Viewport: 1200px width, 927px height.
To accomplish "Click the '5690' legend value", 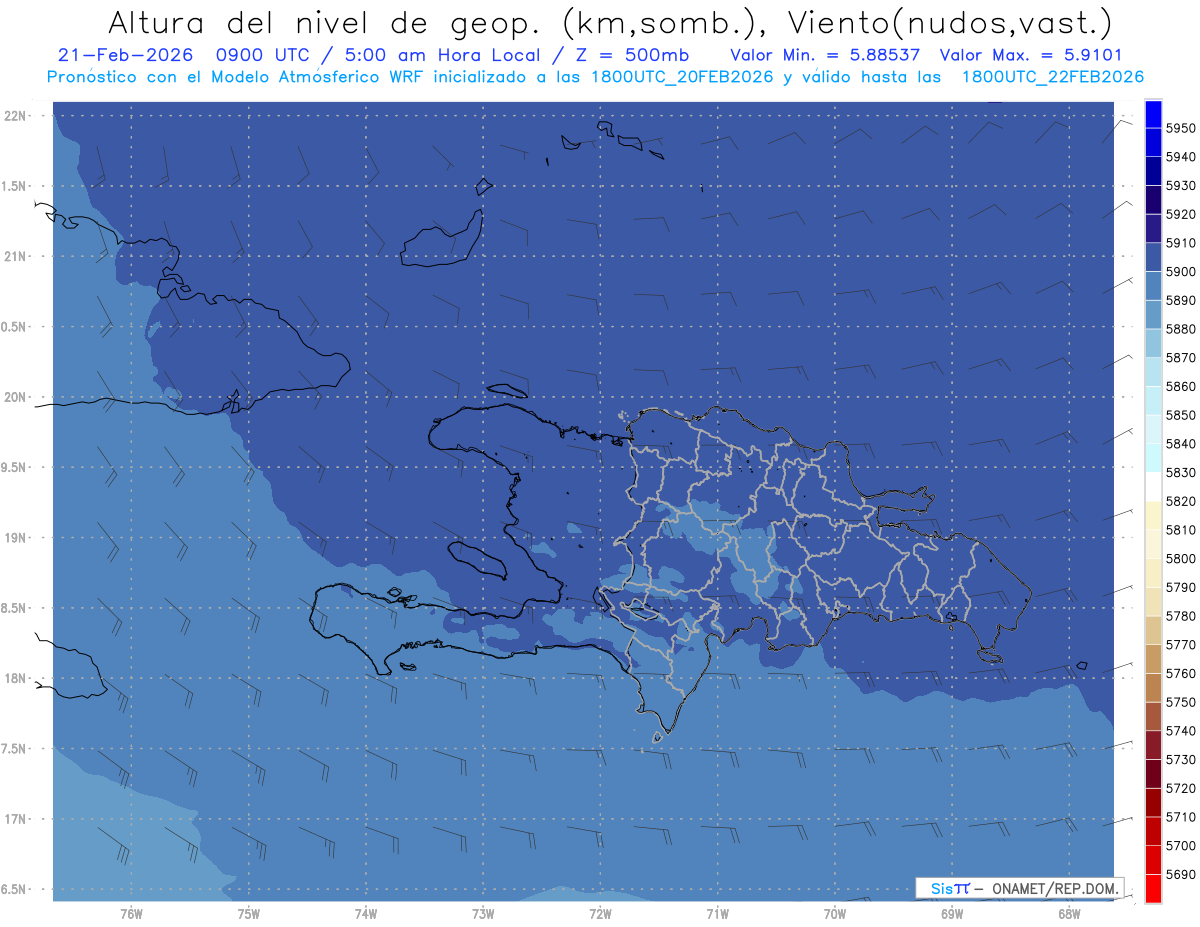I will coord(1181,874).
